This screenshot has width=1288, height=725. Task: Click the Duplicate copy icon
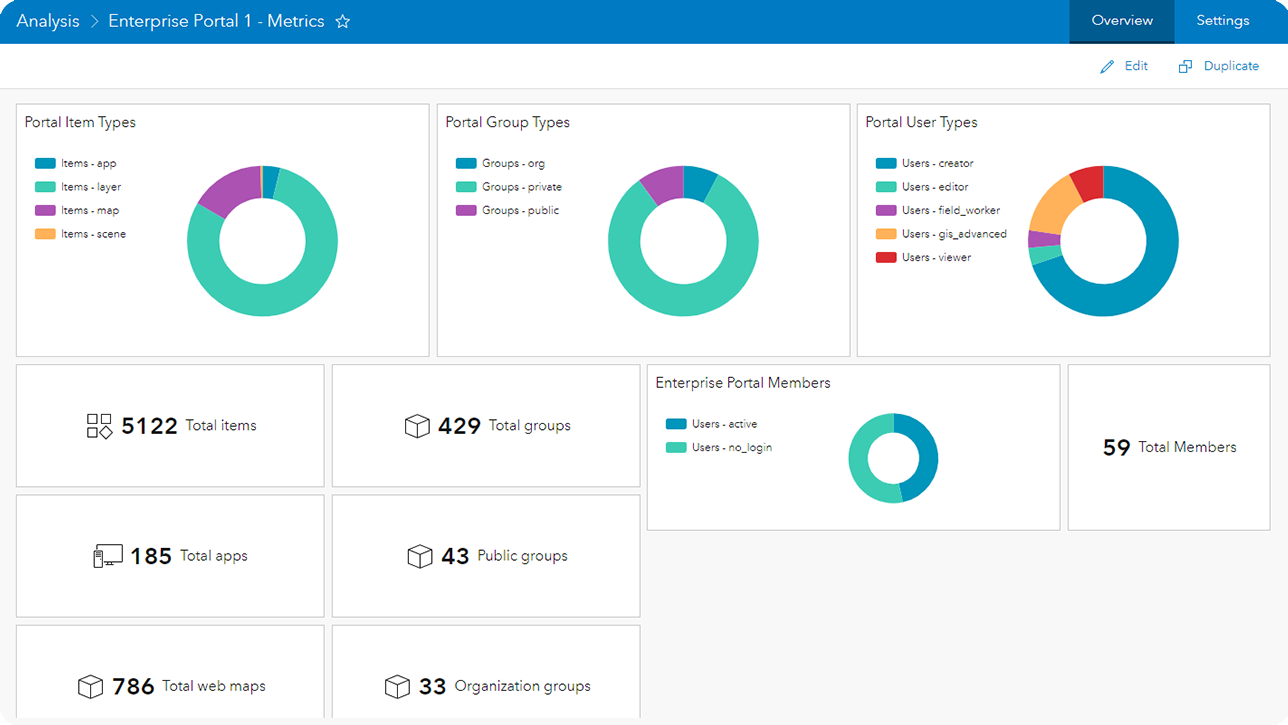click(x=1185, y=65)
